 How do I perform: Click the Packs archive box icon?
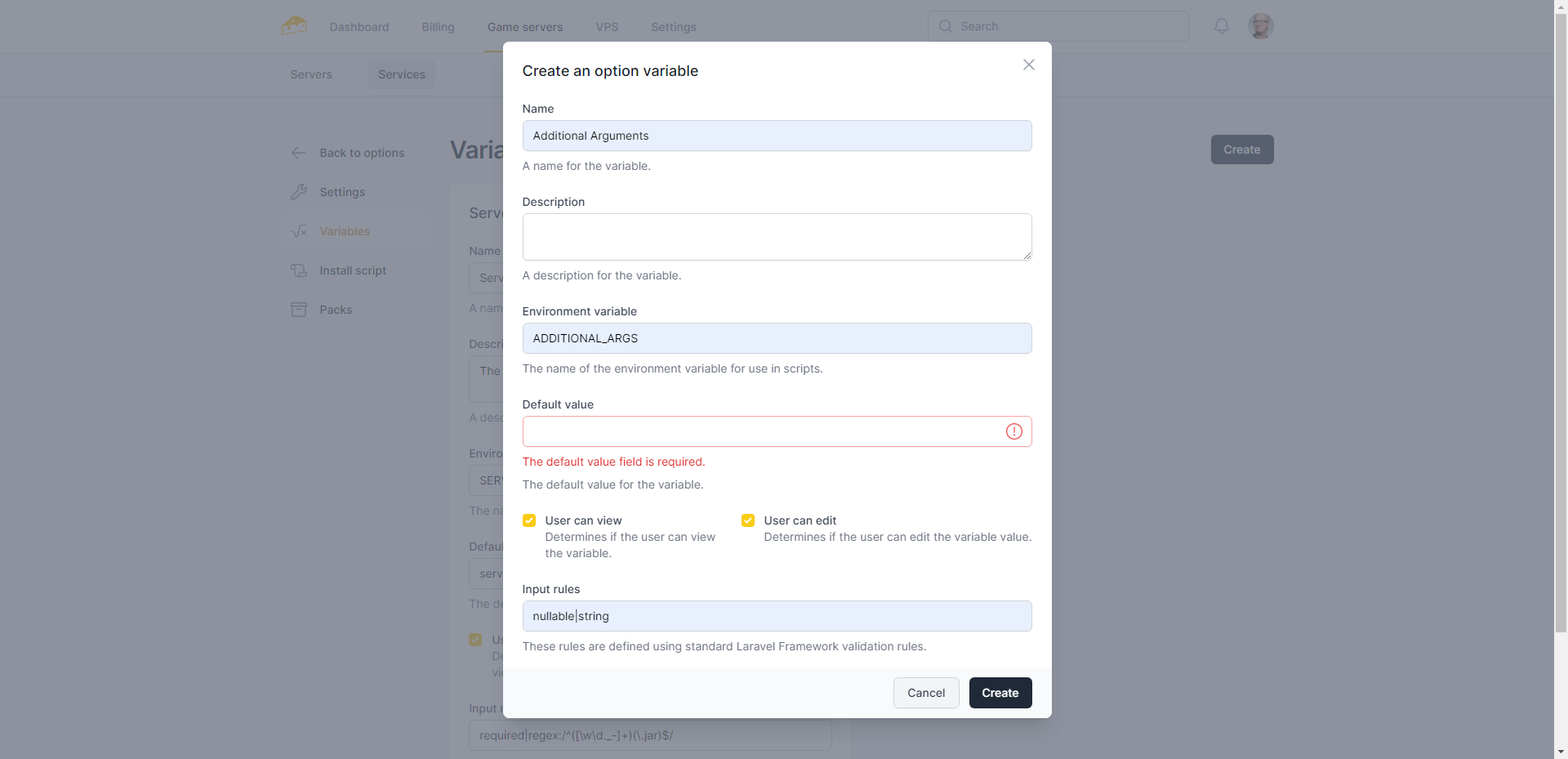click(299, 310)
